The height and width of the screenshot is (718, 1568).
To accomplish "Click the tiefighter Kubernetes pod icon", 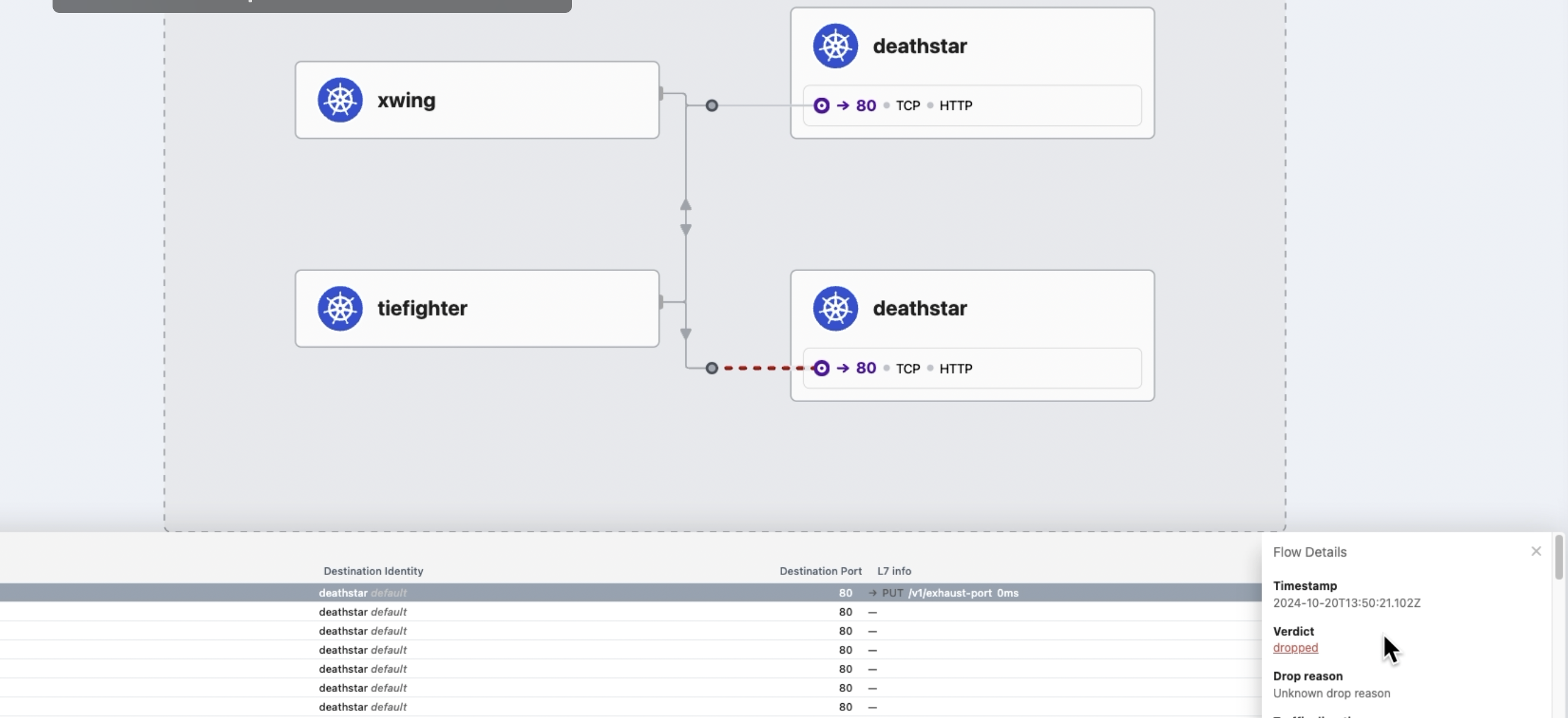I will click(339, 308).
